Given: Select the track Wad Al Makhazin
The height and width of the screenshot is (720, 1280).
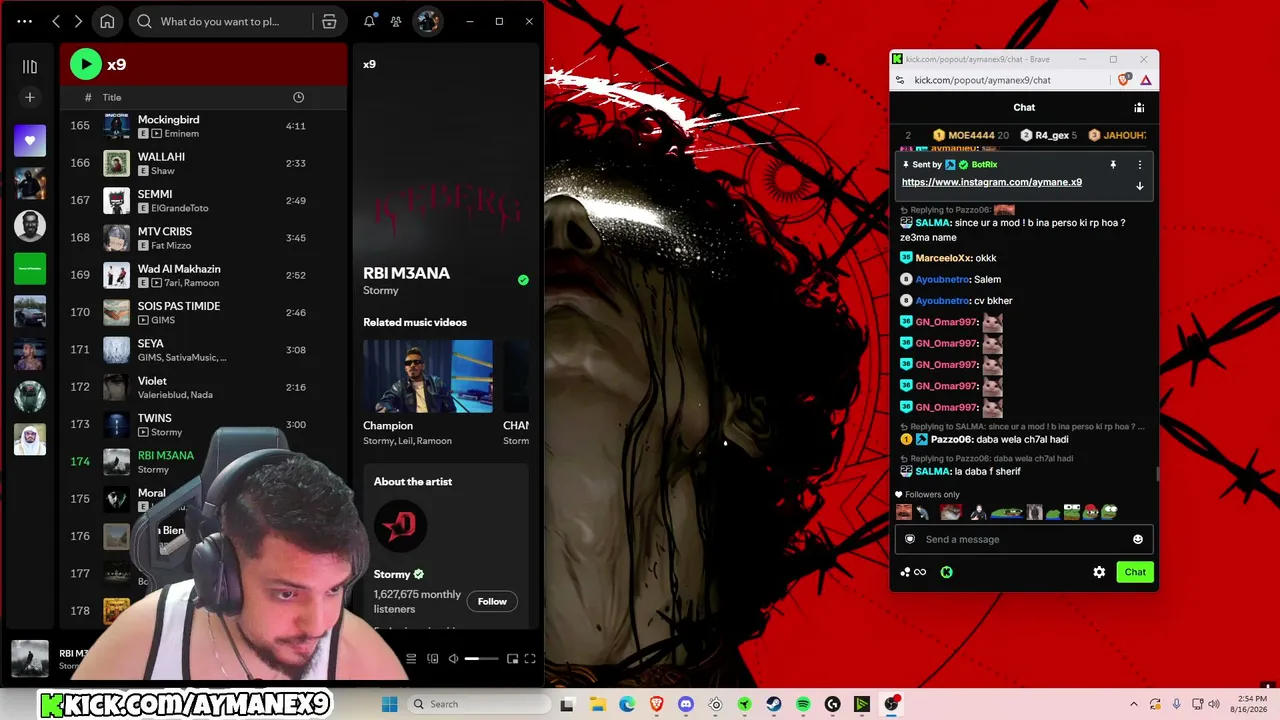Looking at the screenshot, I should pyautogui.click(x=203, y=275).
